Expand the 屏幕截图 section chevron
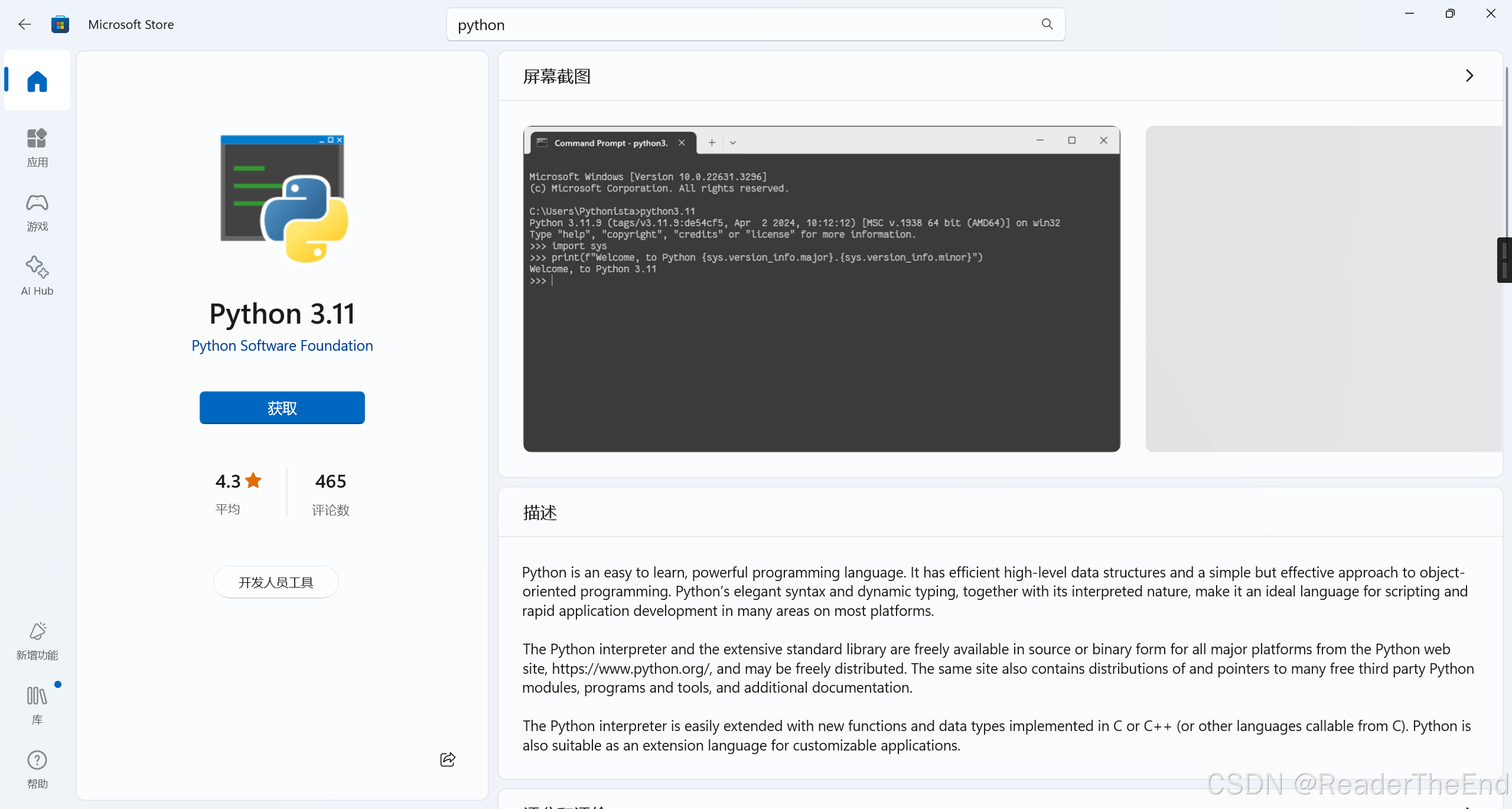This screenshot has height=809, width=1512. click(1469, 76)
